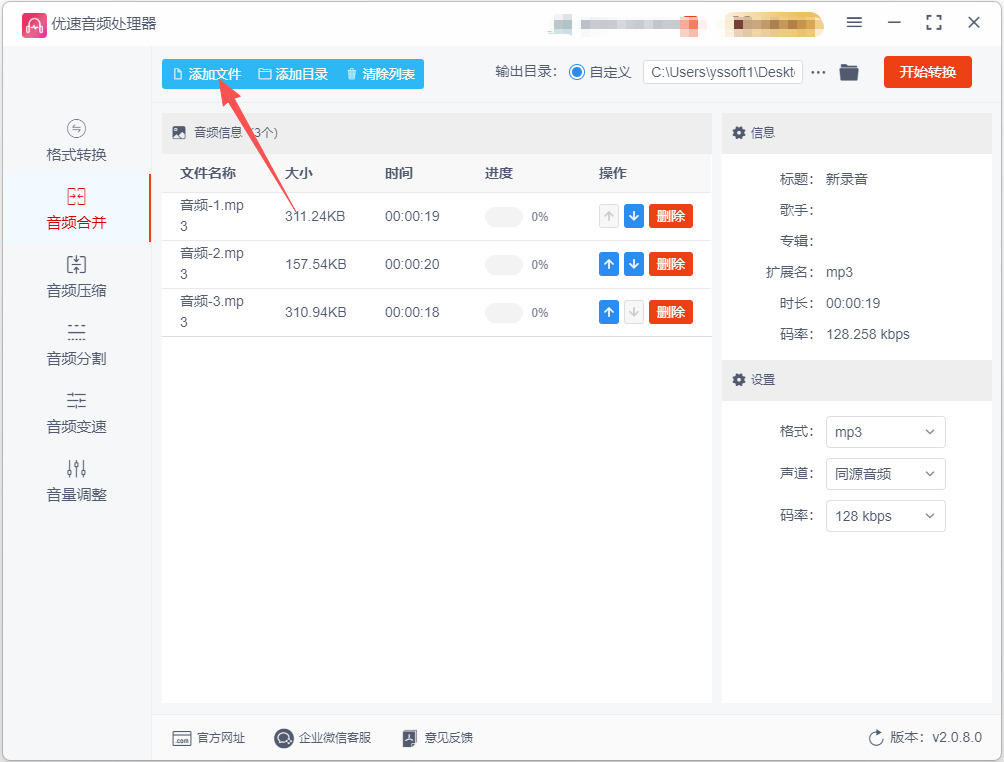1004x762 pixels.
Task: Delete 音频-2.mp3 with 删除 button
Action: pyautogui.click(x=670, y=264)
